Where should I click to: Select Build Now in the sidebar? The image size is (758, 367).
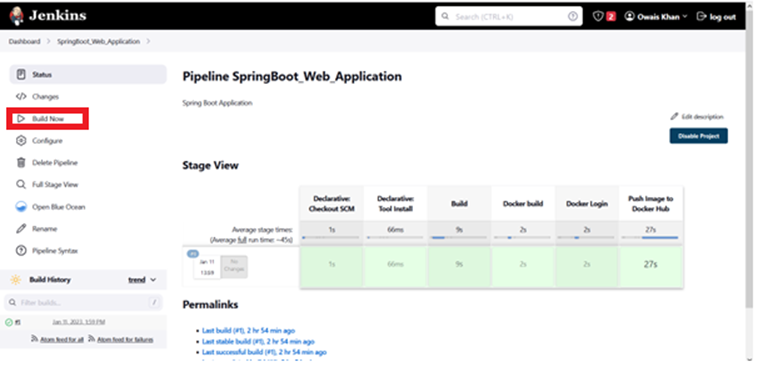(x=47, y=118)
